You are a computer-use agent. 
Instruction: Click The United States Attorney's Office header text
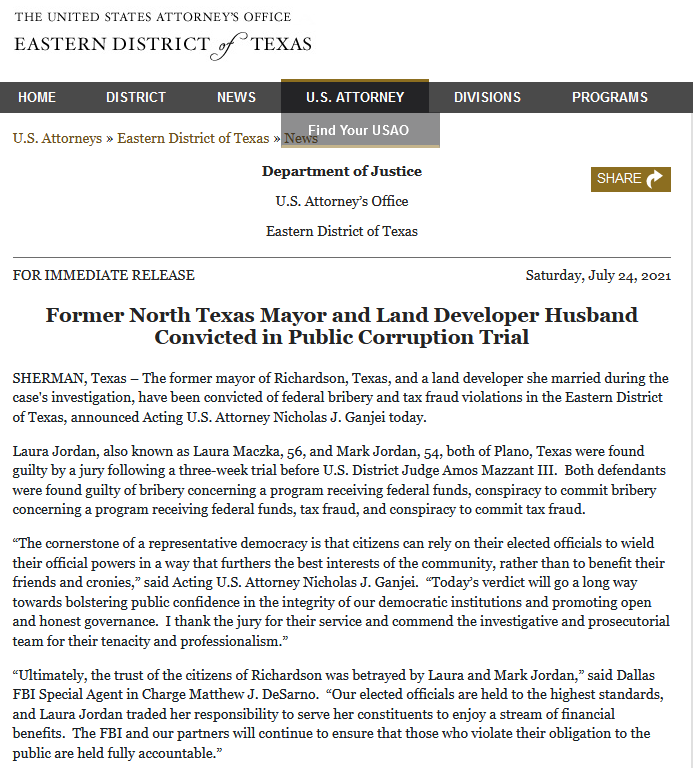[153, 17]
